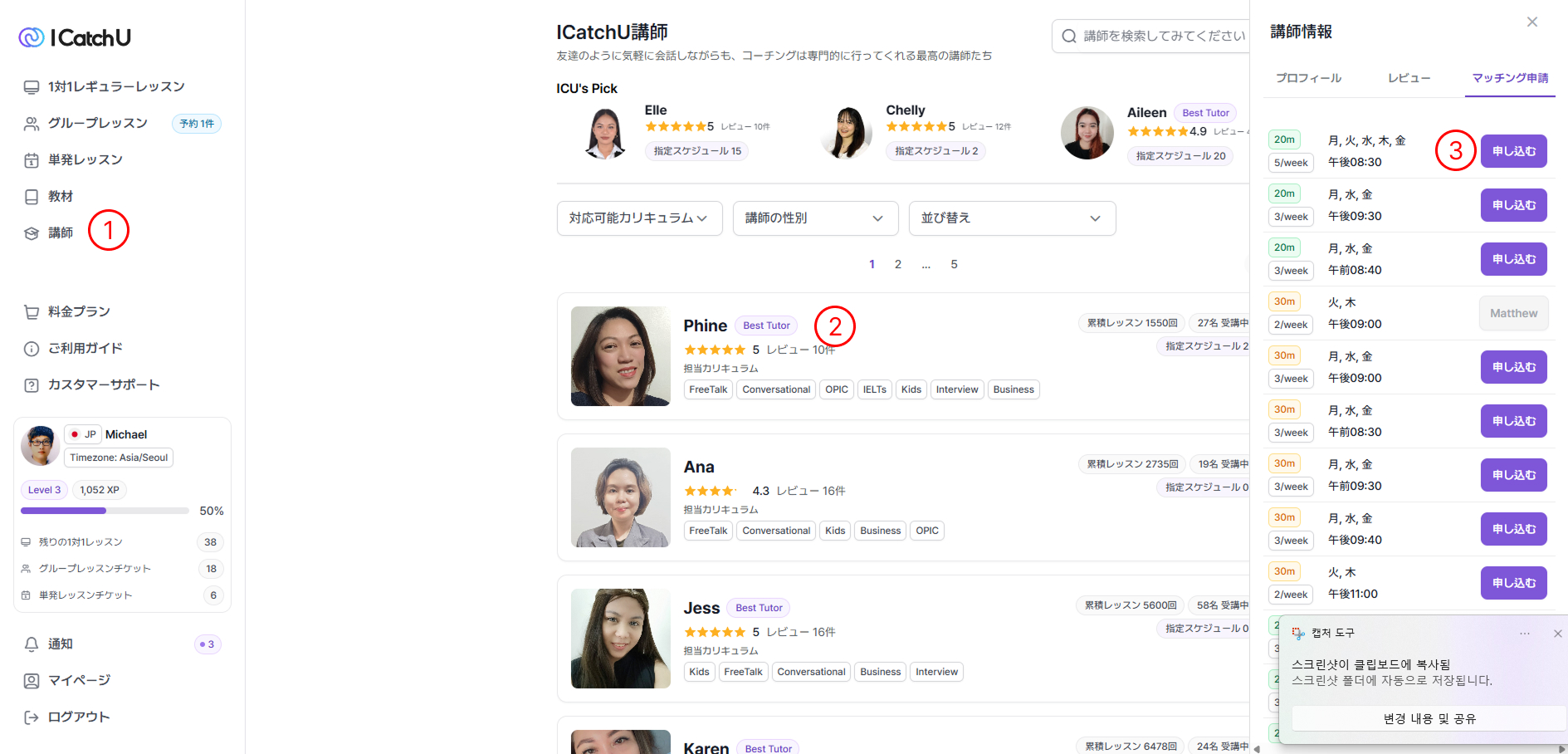1568x754 pixels.
Task: Click Chelly's ICU's Pick avatar
Action: coord(847,132)
